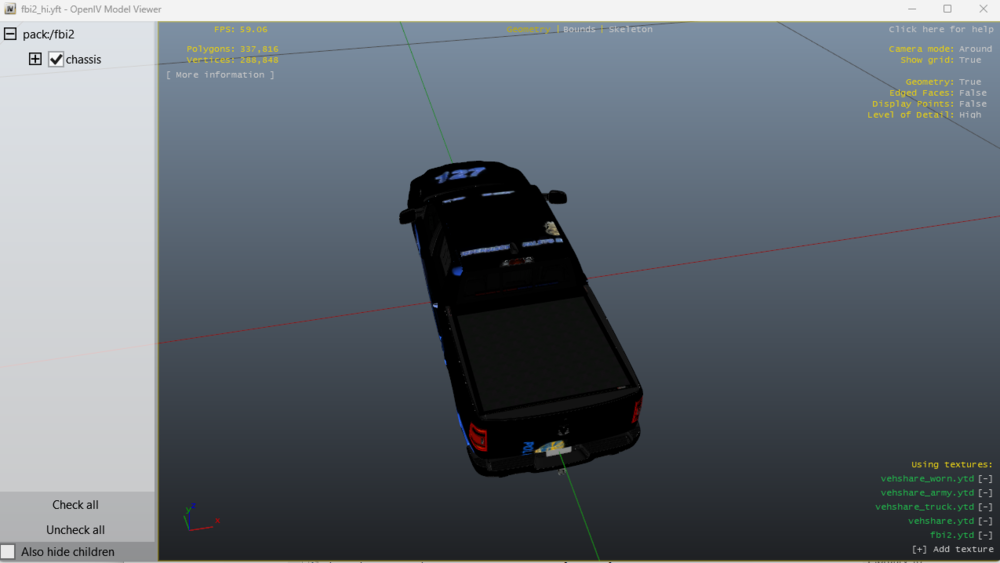Click the 'Click here for help' text
The width and height of the screenshot is (1000, 563).
tap(940, 30)
